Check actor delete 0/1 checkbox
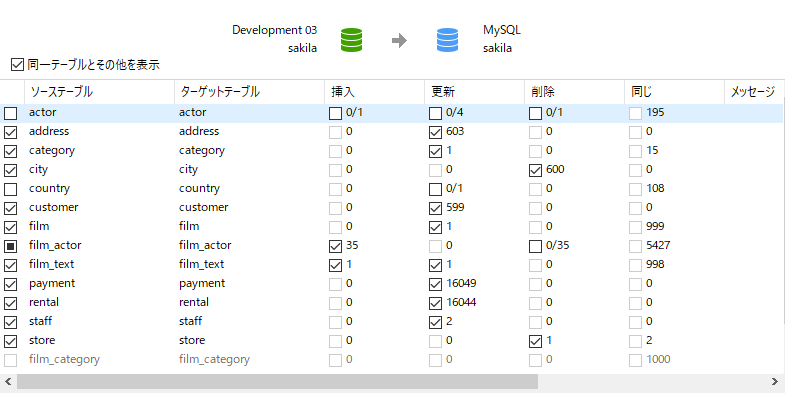The height and width of the screenshot is (394, 785). [536, 114]
